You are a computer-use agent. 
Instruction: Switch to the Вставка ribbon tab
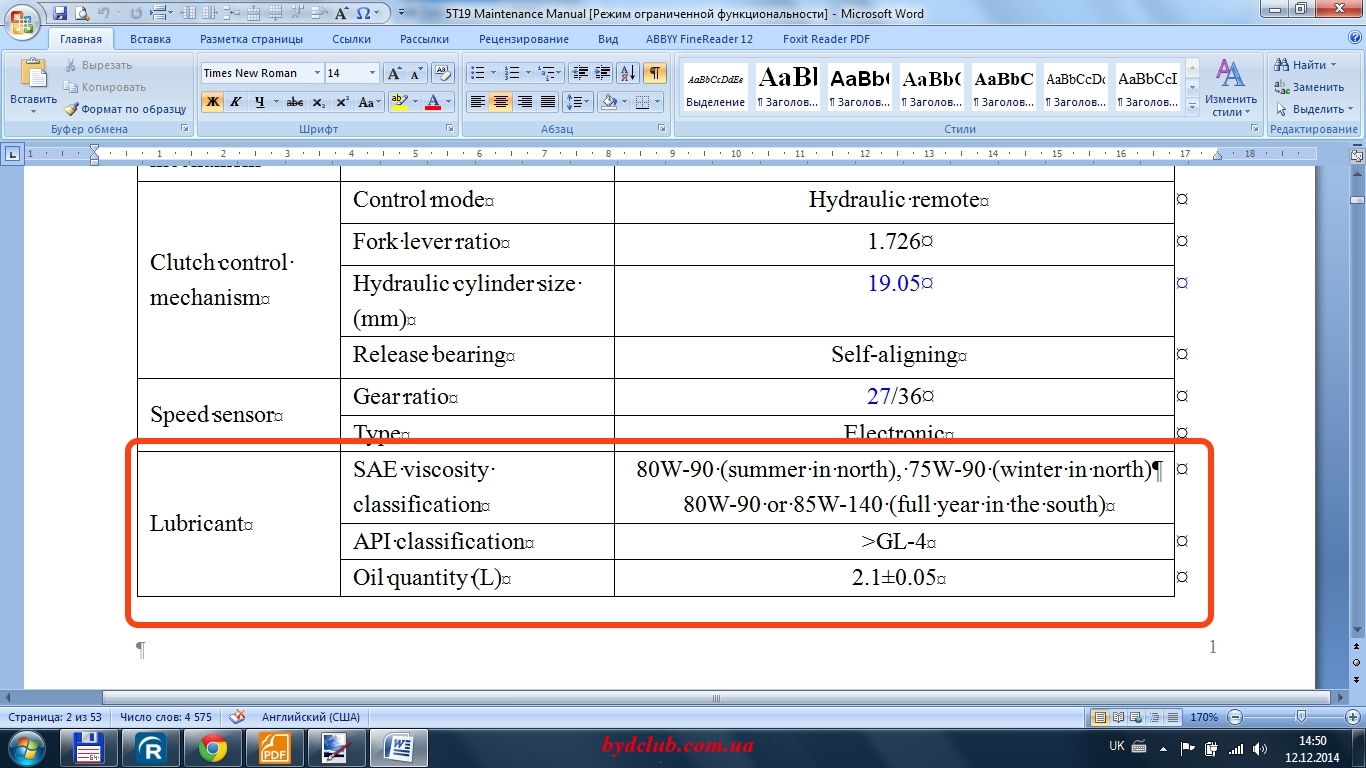150,39
